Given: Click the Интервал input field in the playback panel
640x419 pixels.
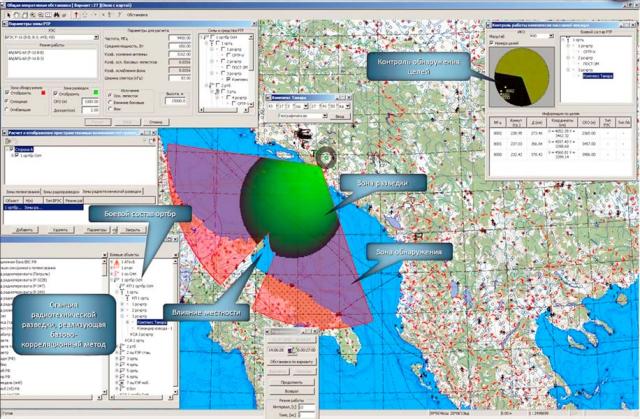Looking at the screenshot, I should (307, 407).
